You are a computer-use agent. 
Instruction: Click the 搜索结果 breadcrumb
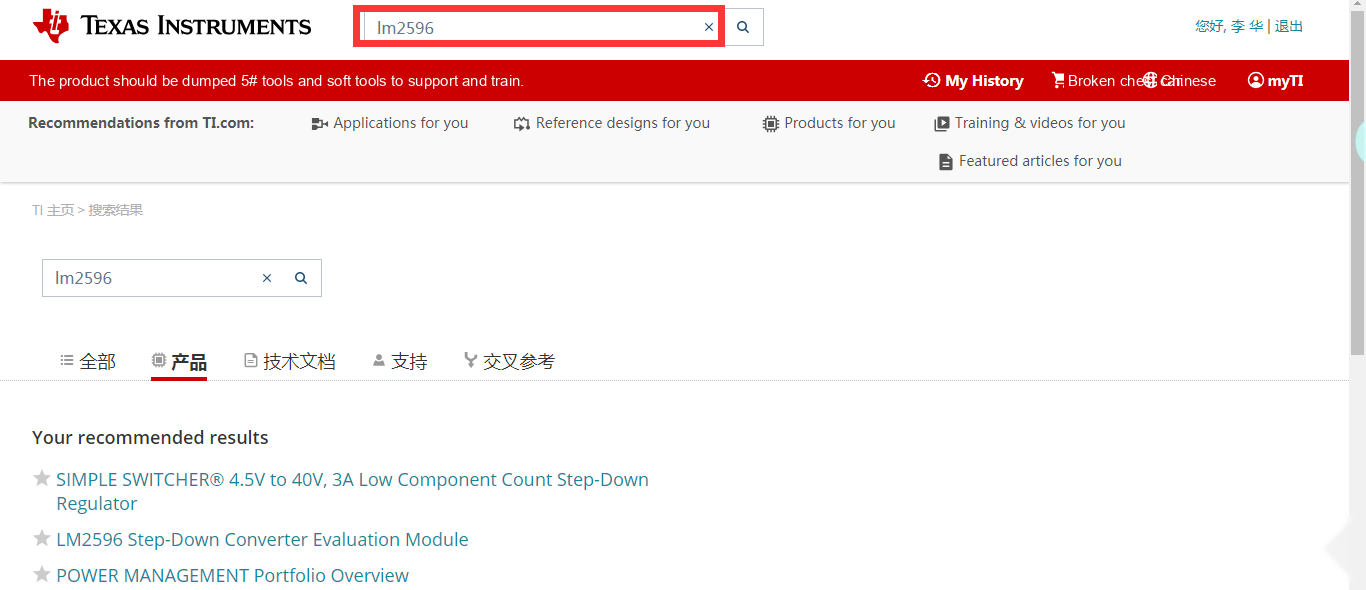point(116,210)
